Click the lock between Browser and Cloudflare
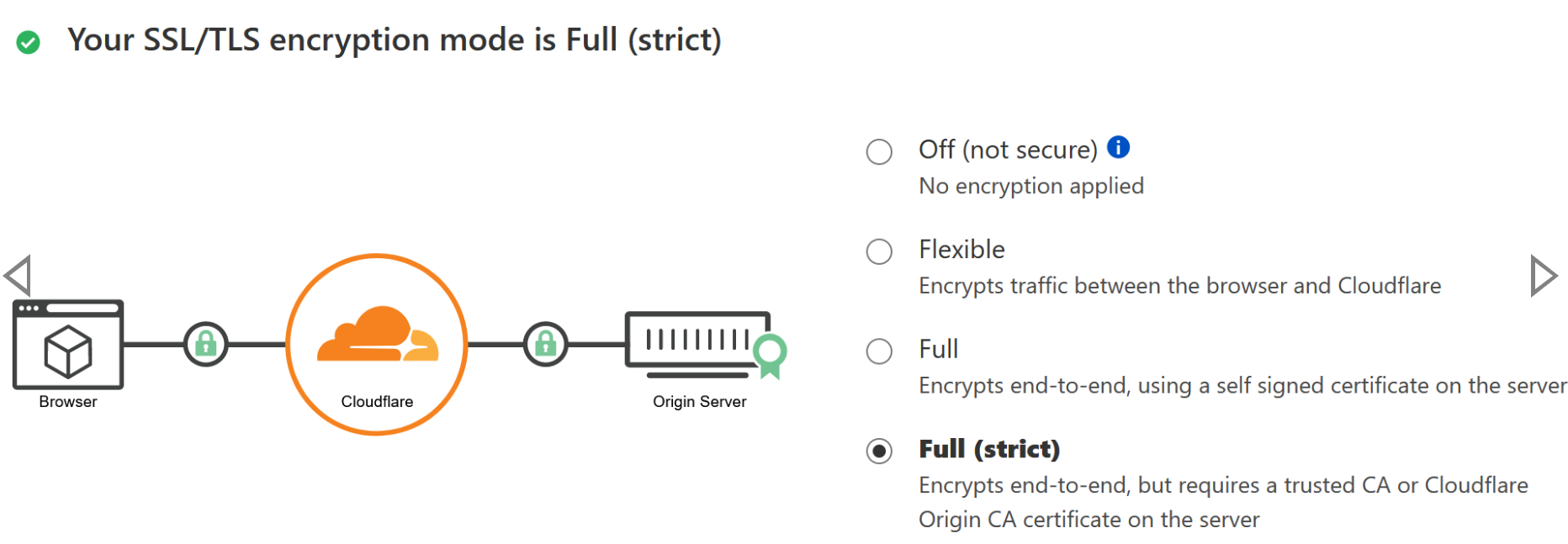The width and height of the screenshot is (1568, 544). click(206, 344)
